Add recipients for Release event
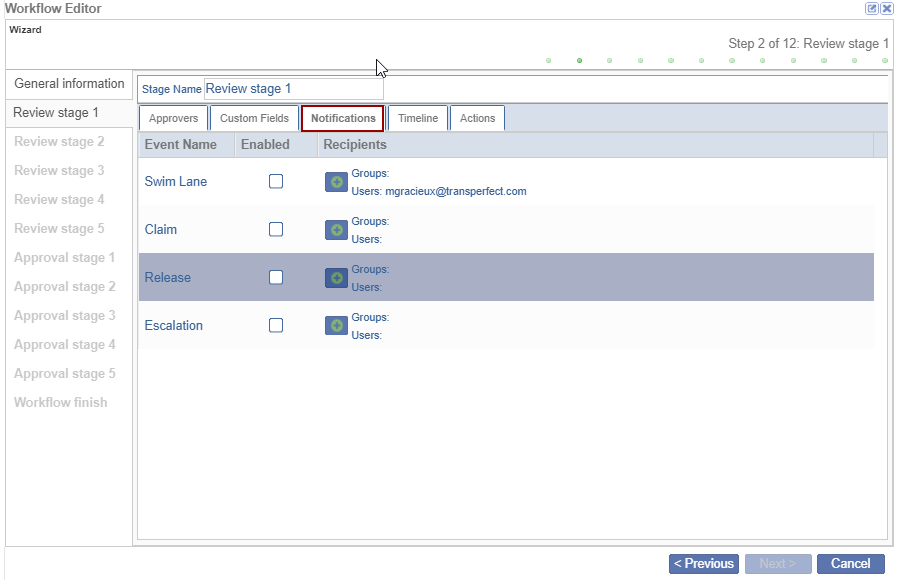 pyautogui.click(x=336, y=278)
